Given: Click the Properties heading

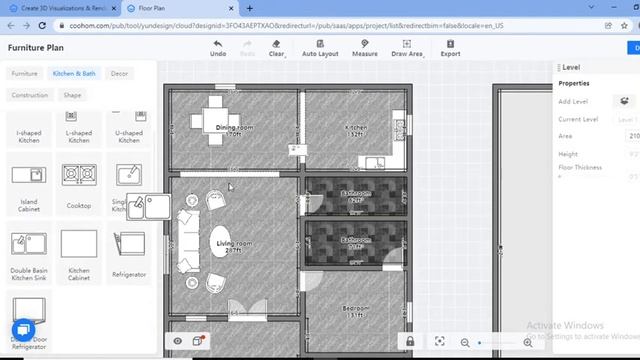Looking at the screenshot, I should coord(574,83).
